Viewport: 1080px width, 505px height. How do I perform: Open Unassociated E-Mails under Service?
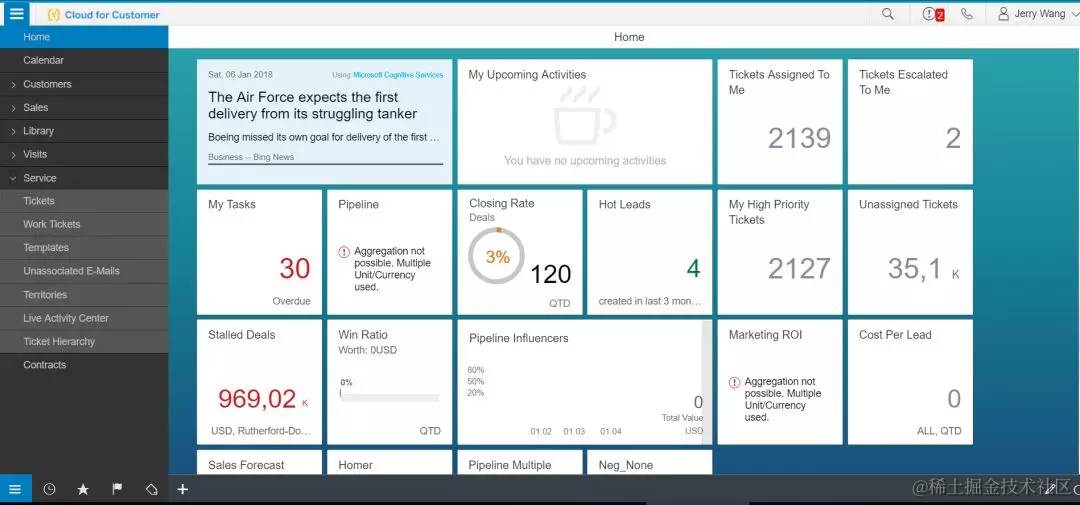pyautogui.click(x=84, y=271)
